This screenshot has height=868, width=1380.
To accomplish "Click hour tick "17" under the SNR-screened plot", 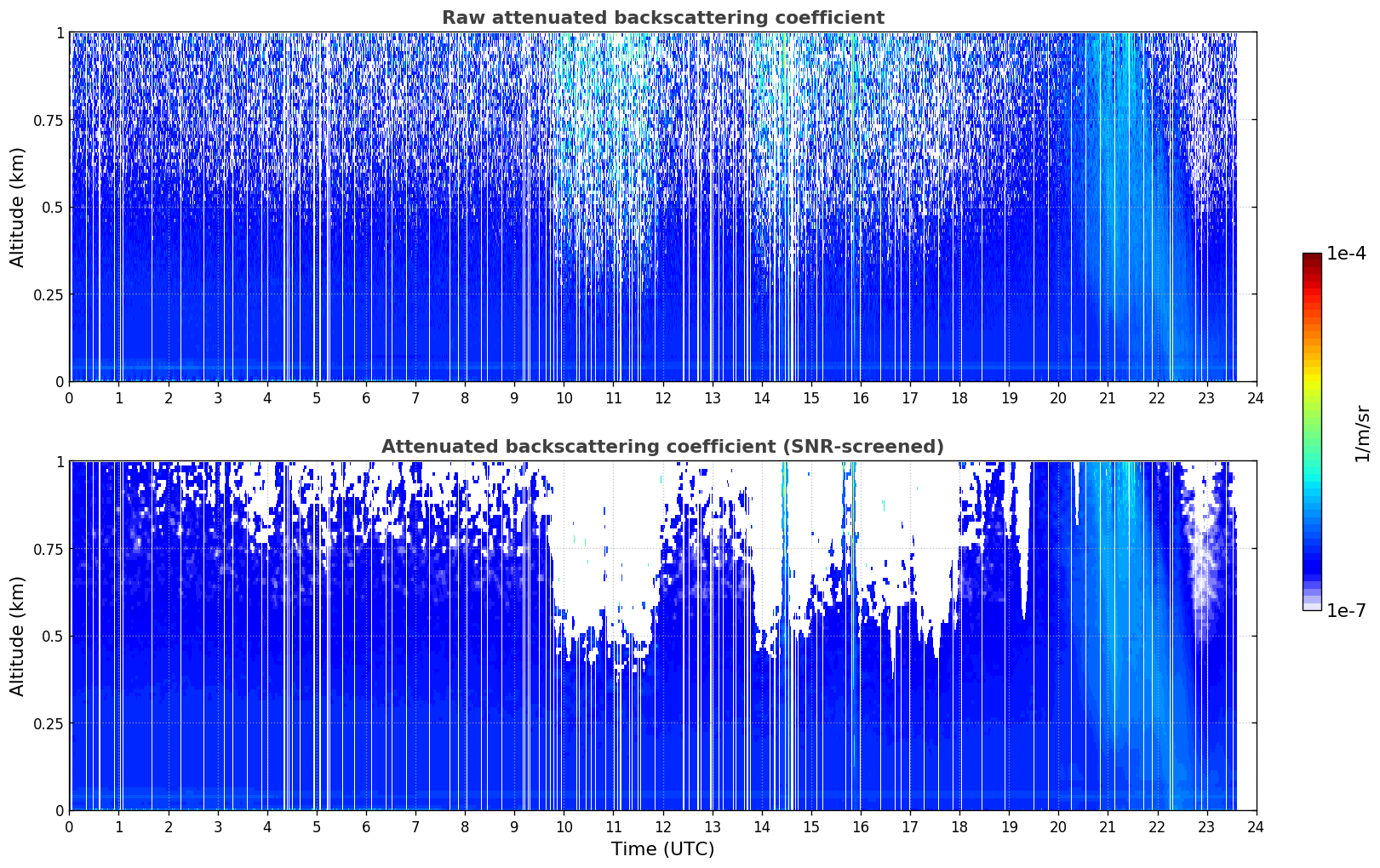I will click(x=910, y=826).
